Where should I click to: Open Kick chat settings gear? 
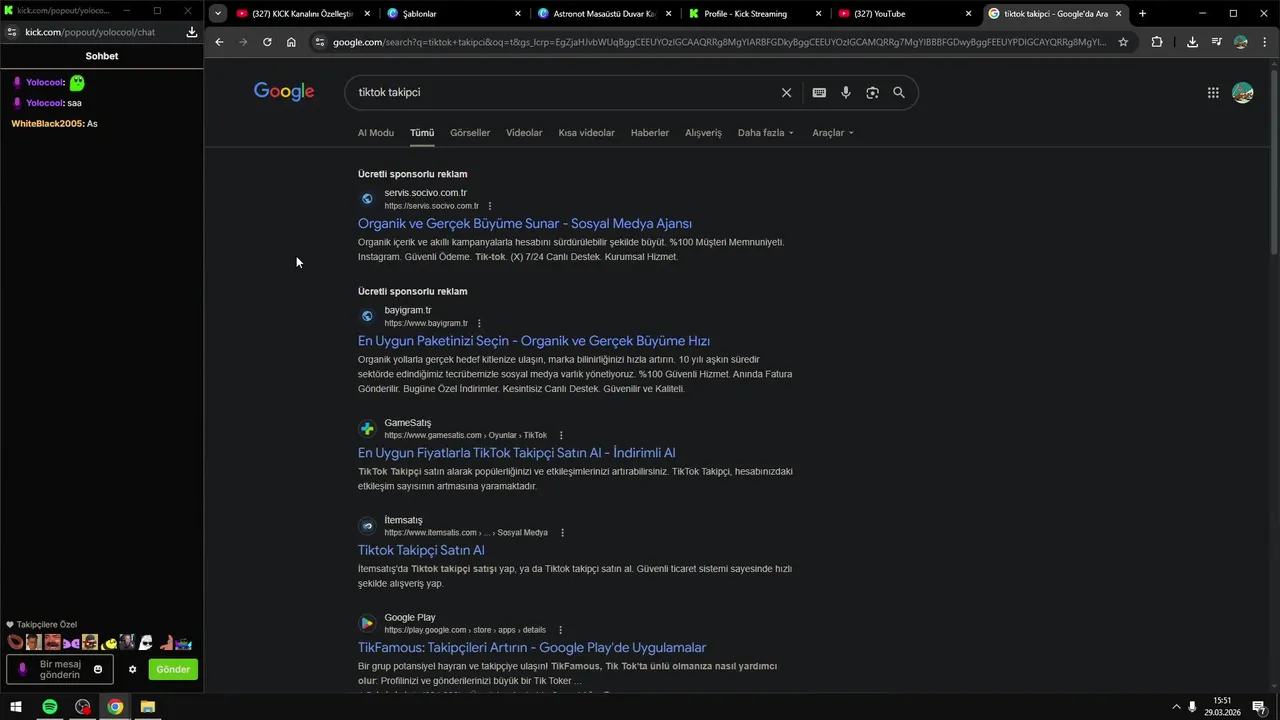click(132, 669)
